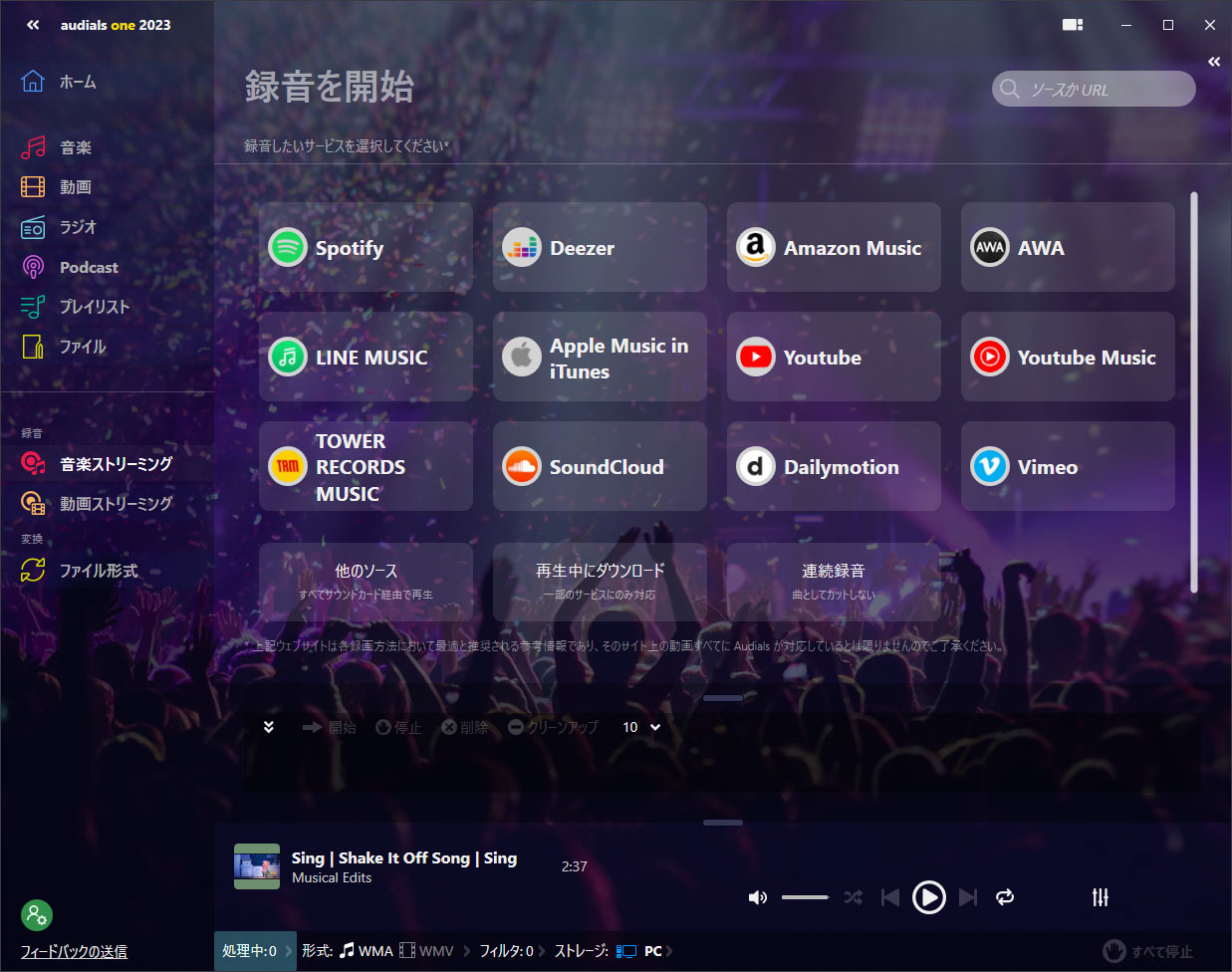Open ファイル形式 converter
Viewport: 1232px width, 972px height.
click(80, 571)
